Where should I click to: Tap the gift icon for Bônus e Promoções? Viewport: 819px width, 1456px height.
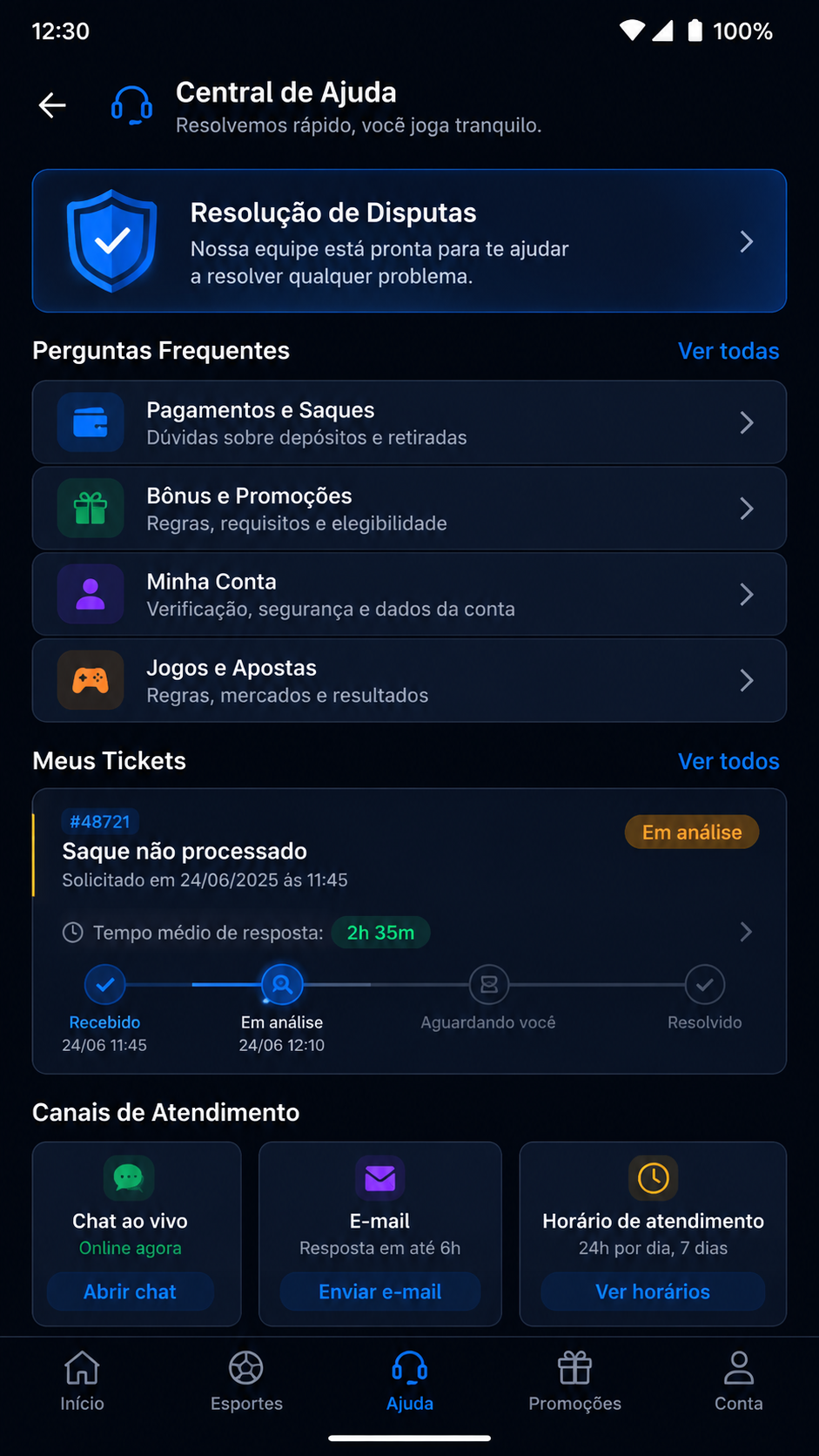91,509
